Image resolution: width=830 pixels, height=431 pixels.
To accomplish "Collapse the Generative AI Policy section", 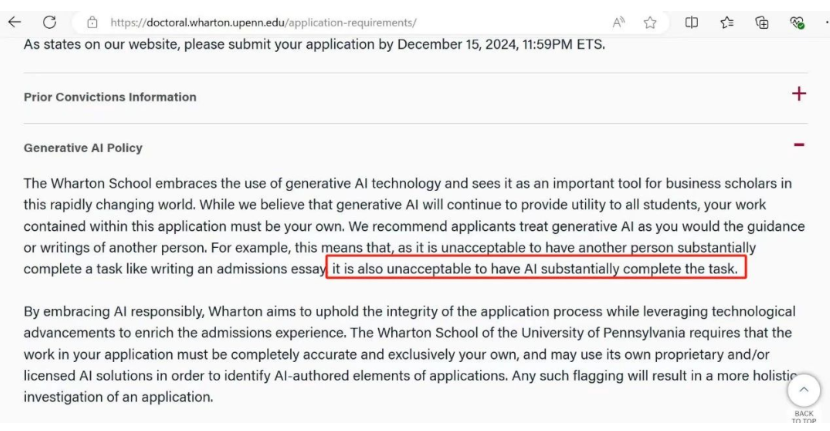I will coord(799,145).
